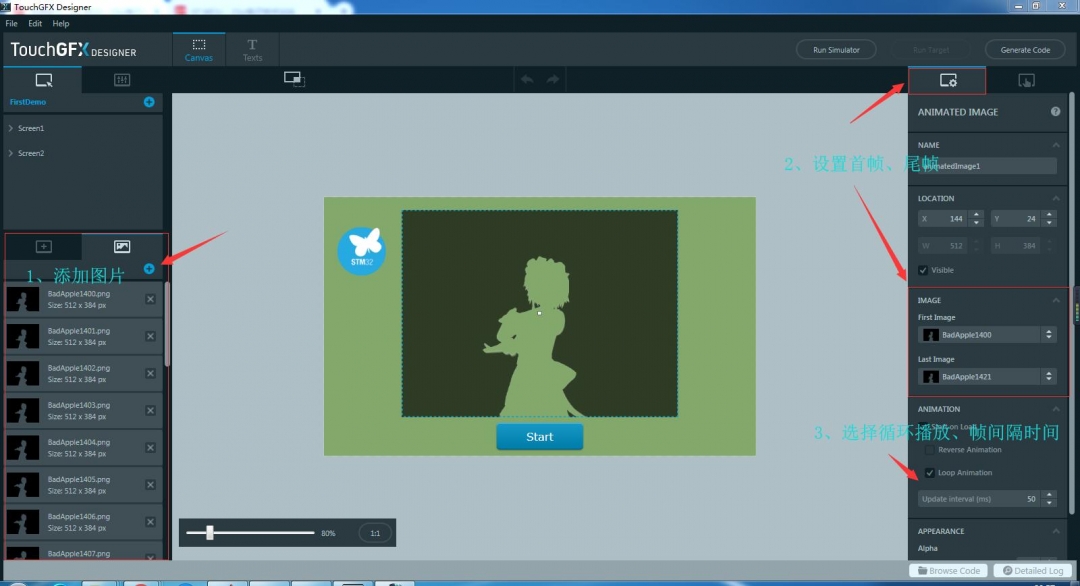Click the add image plus icon

coord(149,269)
